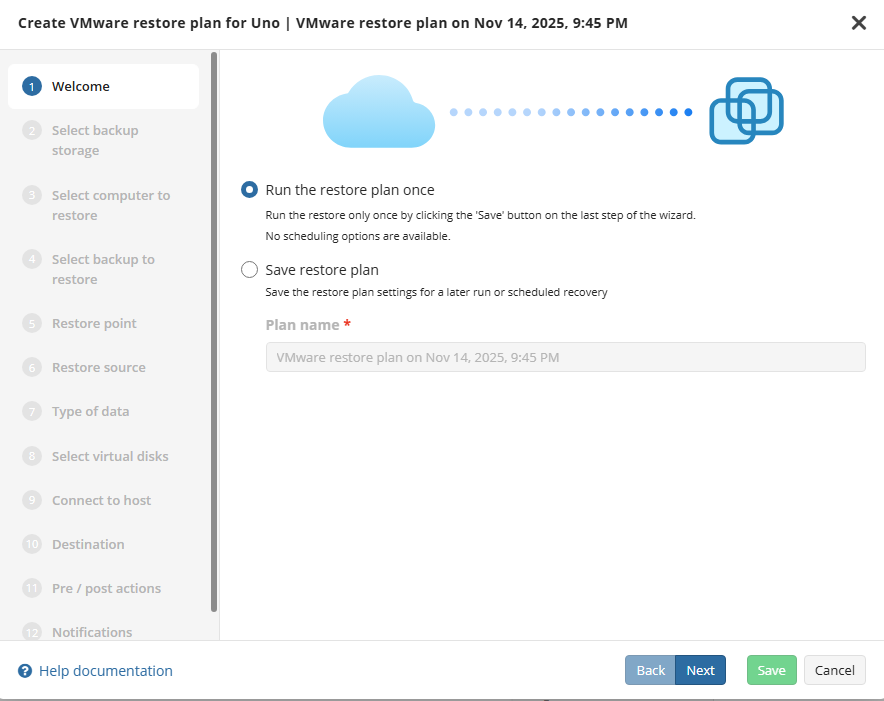Image resolution: width=884 pixels, height=701 pixels.
Task: Click the VMware overlapping squares icon
Action: click(x=746, y=111)
